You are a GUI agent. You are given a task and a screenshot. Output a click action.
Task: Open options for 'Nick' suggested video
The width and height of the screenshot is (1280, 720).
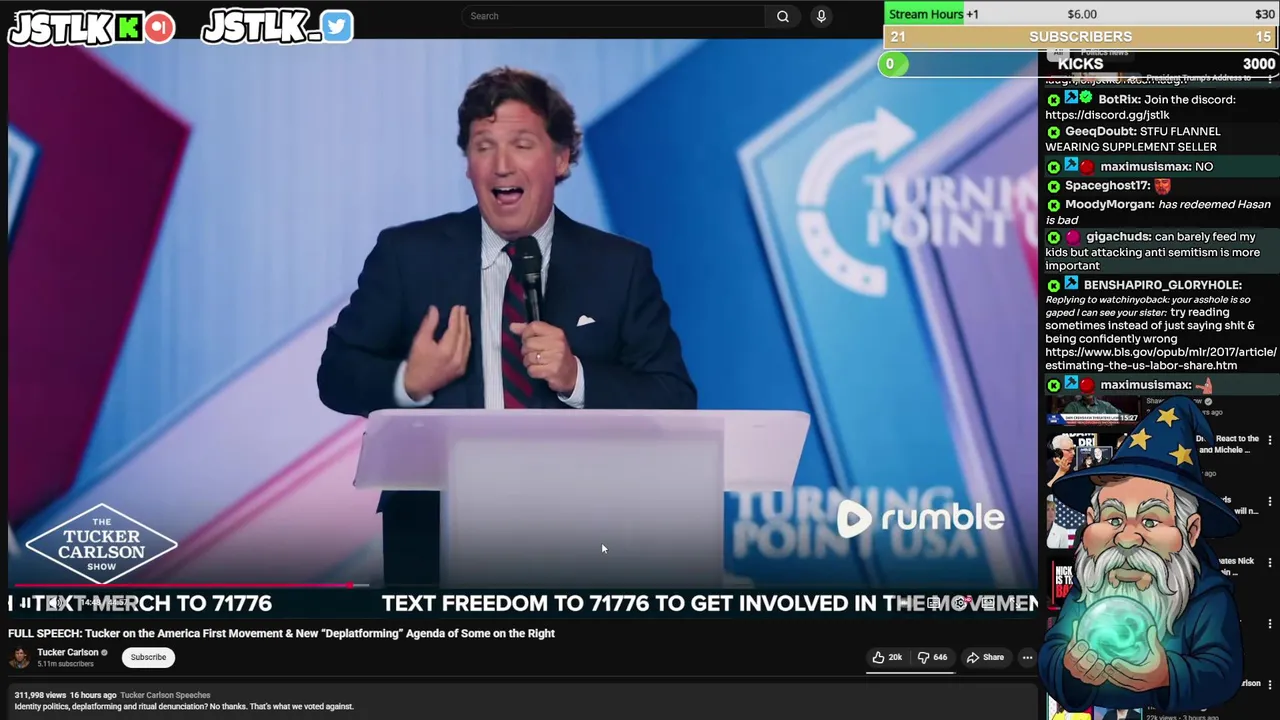coord(1270,563)
